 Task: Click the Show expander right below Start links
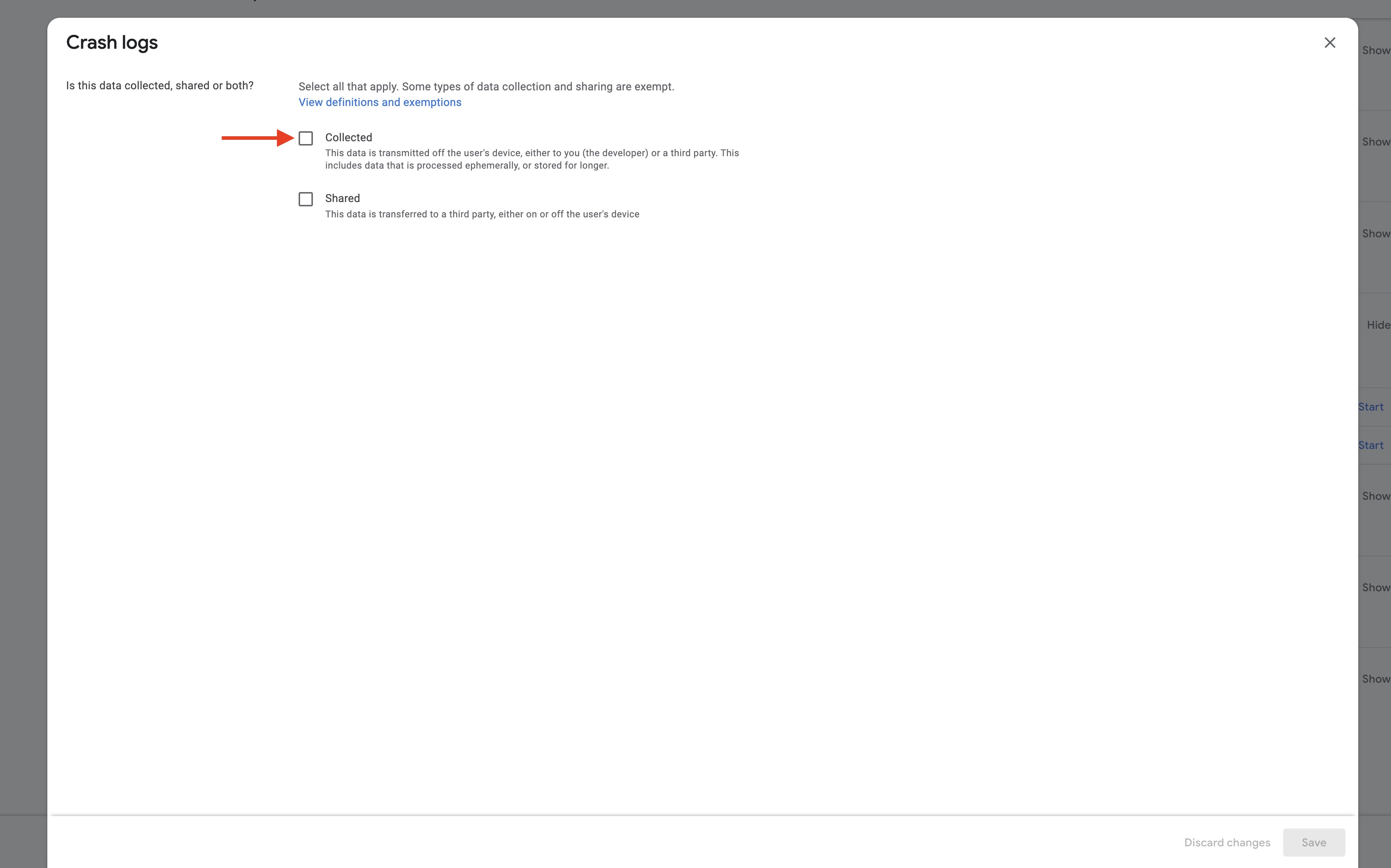tap(1375, 496)
